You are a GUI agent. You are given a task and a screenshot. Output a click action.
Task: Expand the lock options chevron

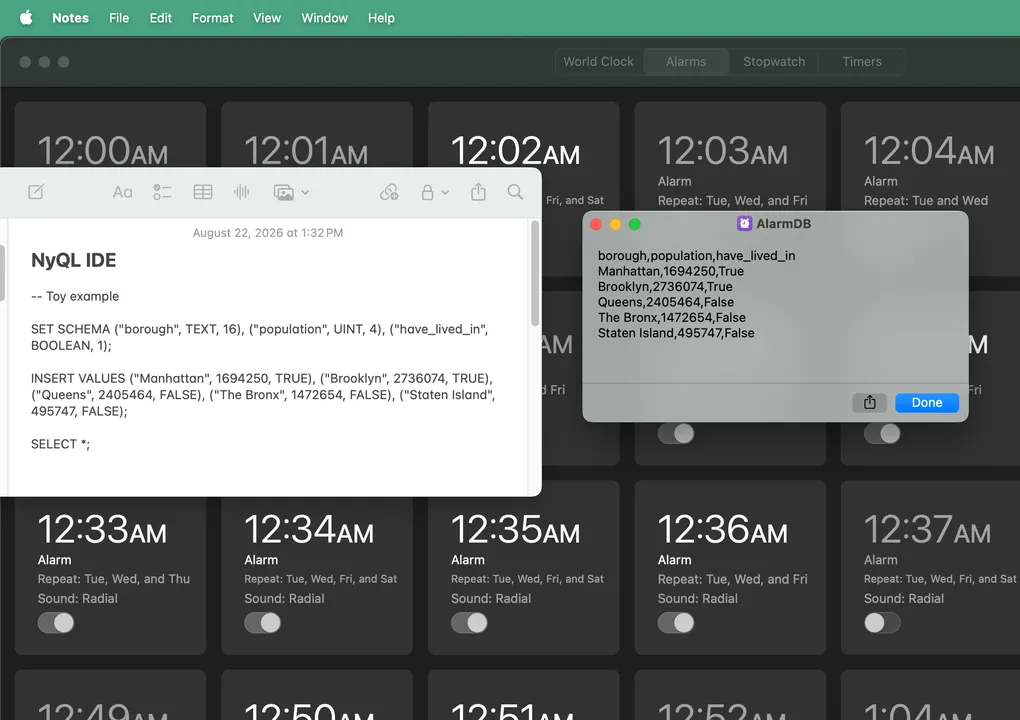(x=445, y=193)
